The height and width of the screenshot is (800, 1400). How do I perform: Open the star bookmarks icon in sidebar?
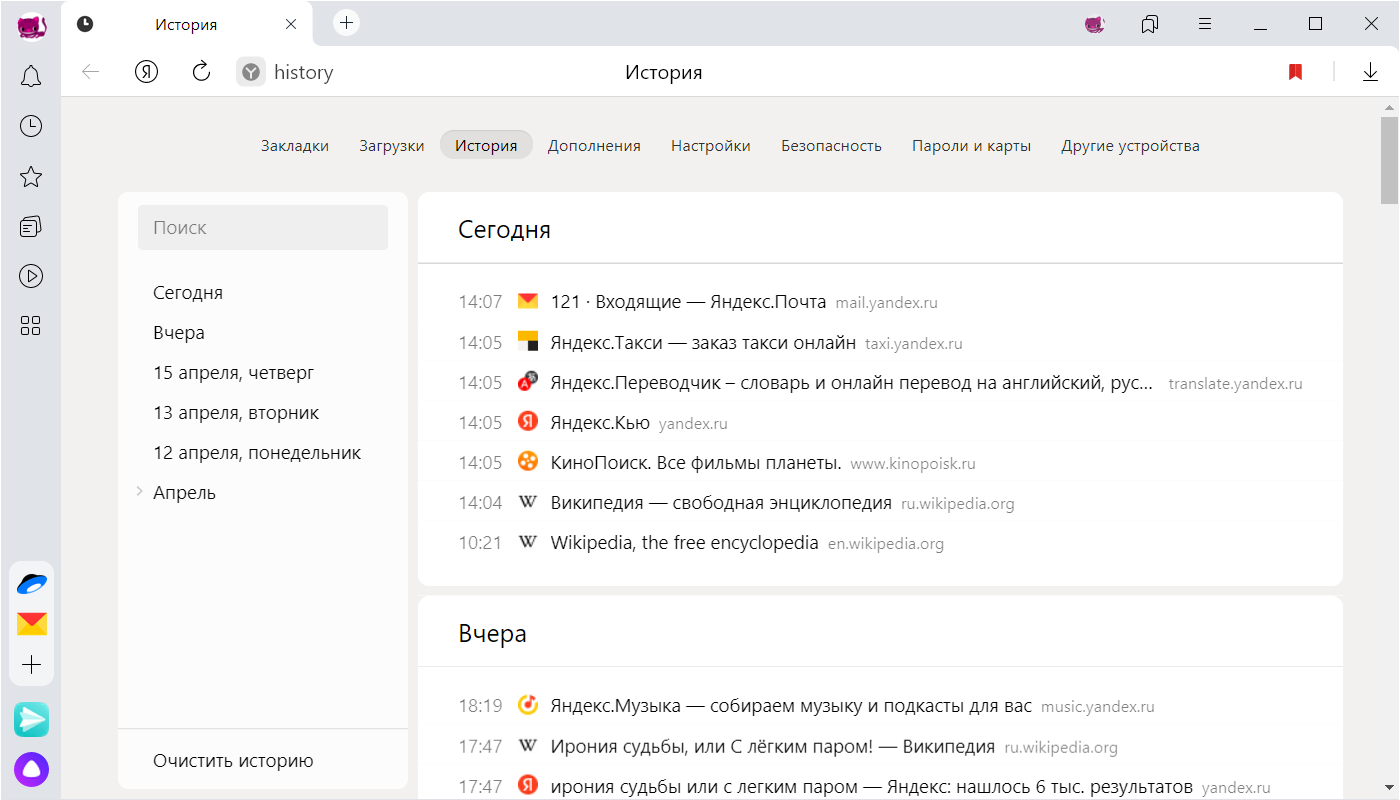[31, 177]
